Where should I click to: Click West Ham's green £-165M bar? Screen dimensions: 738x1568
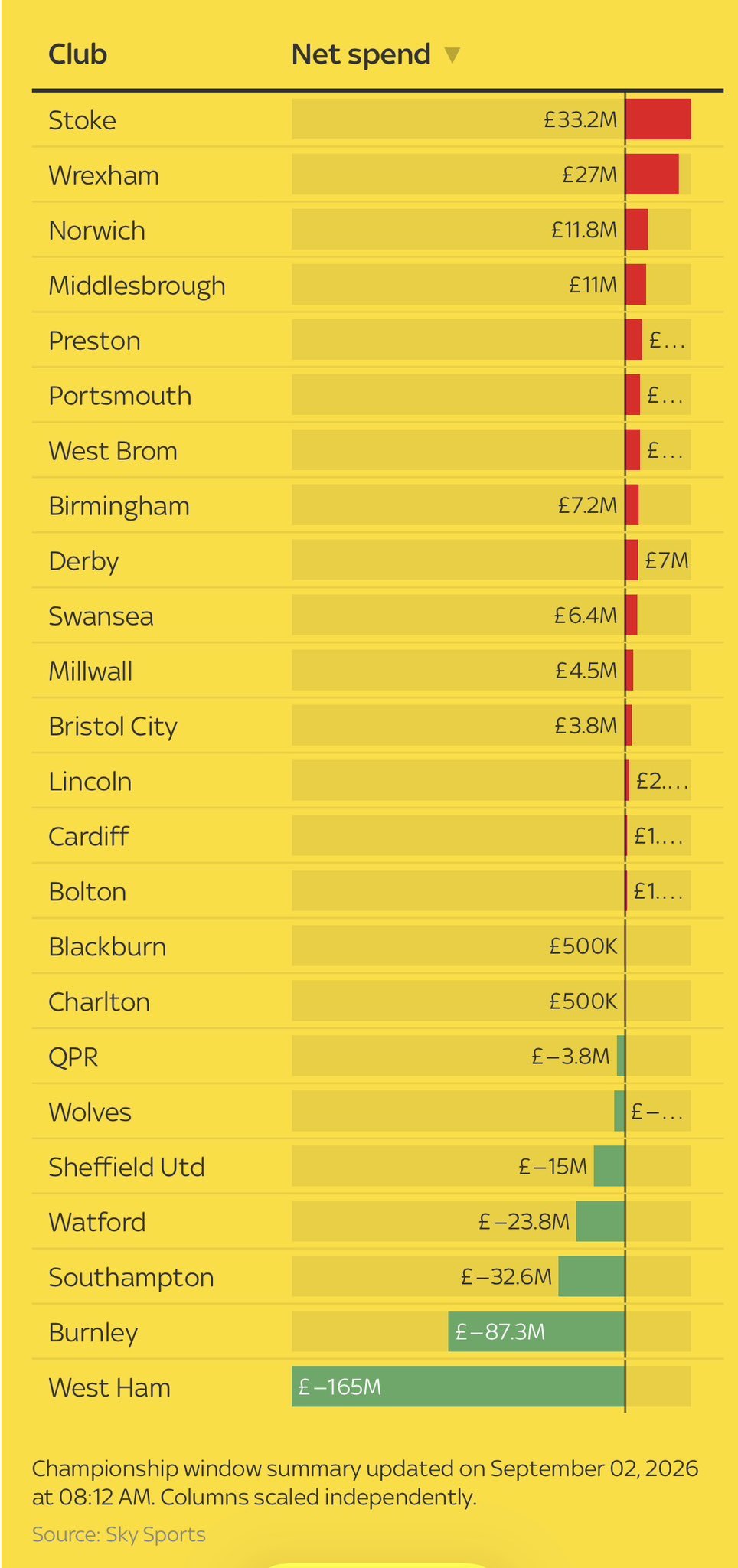coord(459,1387)
